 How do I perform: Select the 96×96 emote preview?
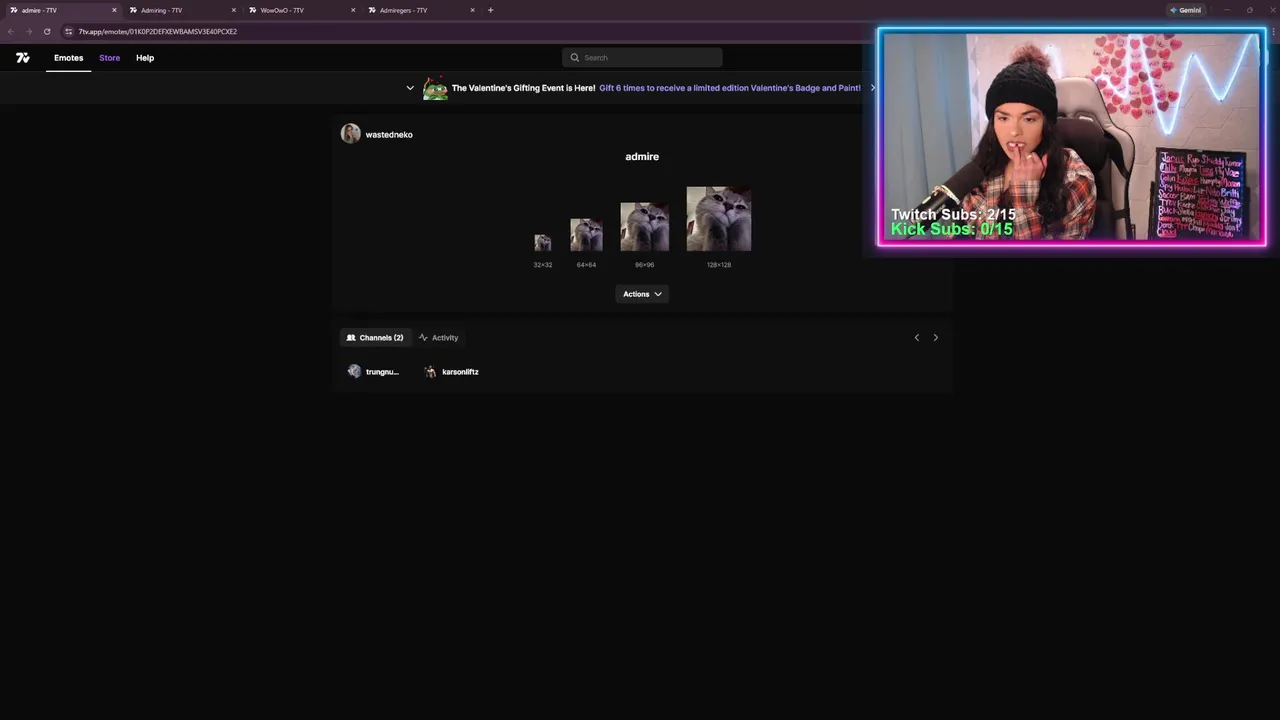coord(644,227)
